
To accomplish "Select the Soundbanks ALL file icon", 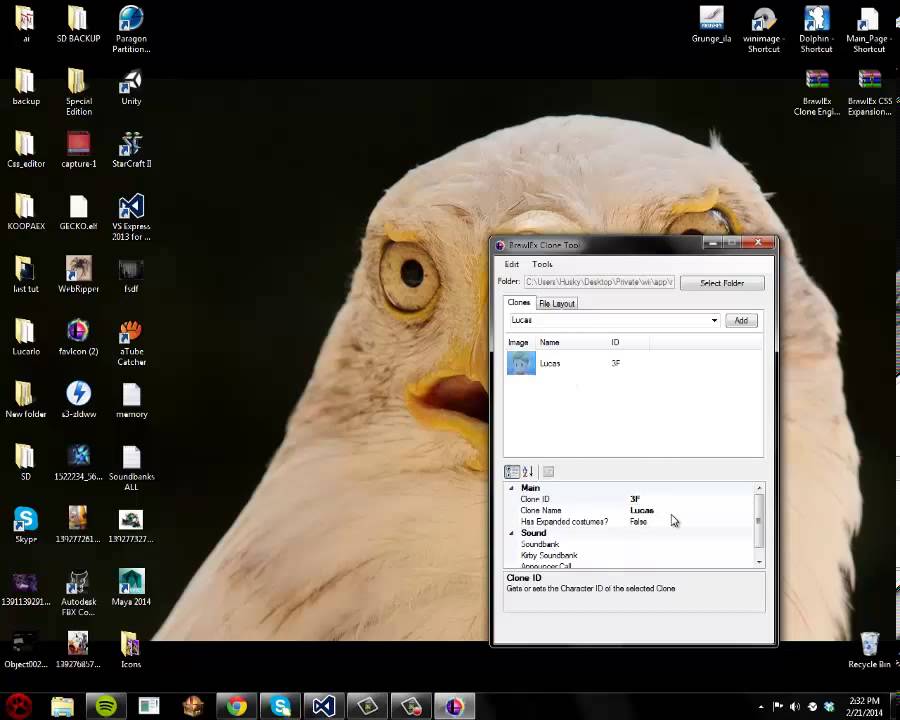I will pos(131,468).
